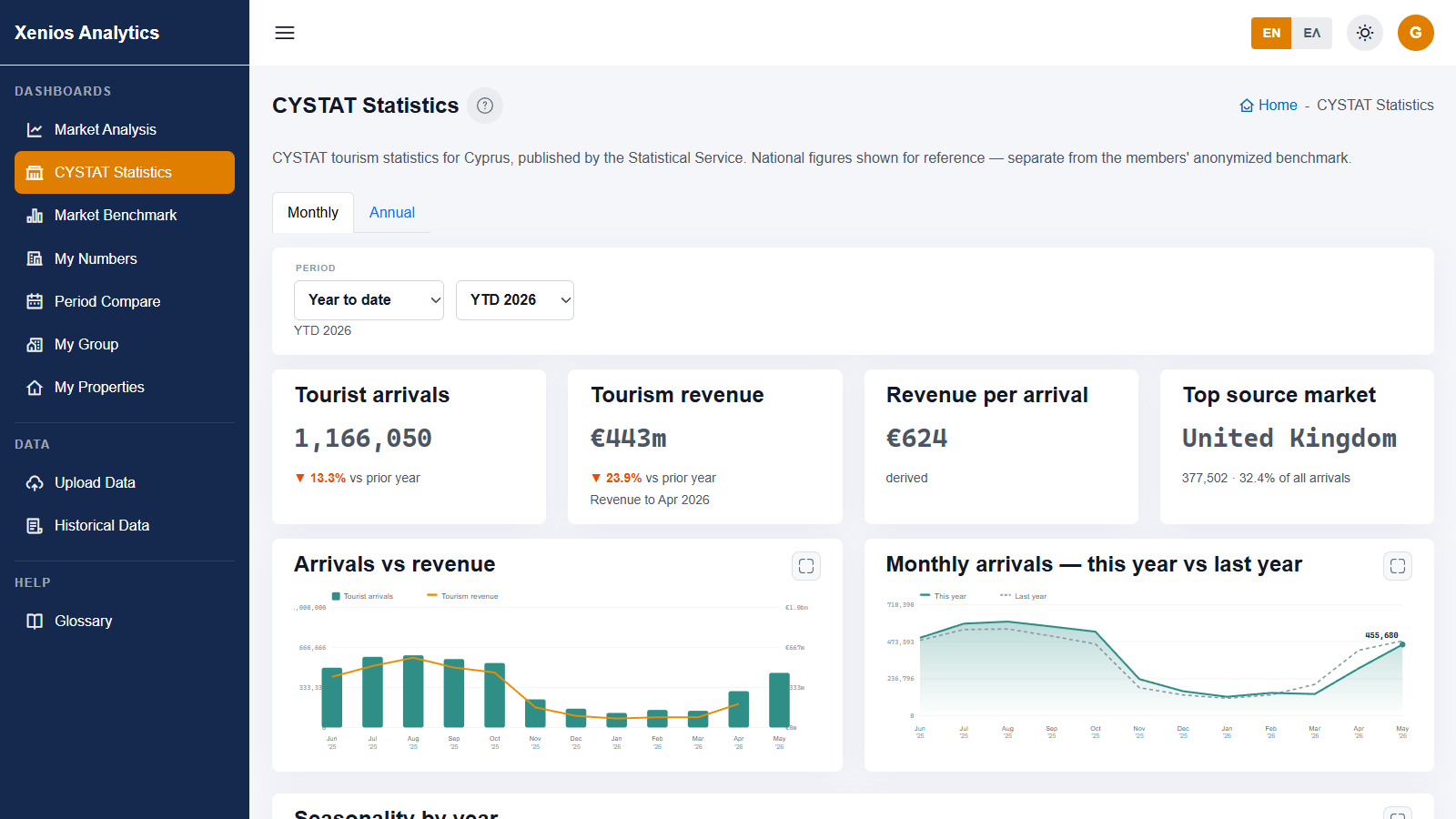
Task: Click the Revenue per arrival value €624
Action: pos(917,439)
